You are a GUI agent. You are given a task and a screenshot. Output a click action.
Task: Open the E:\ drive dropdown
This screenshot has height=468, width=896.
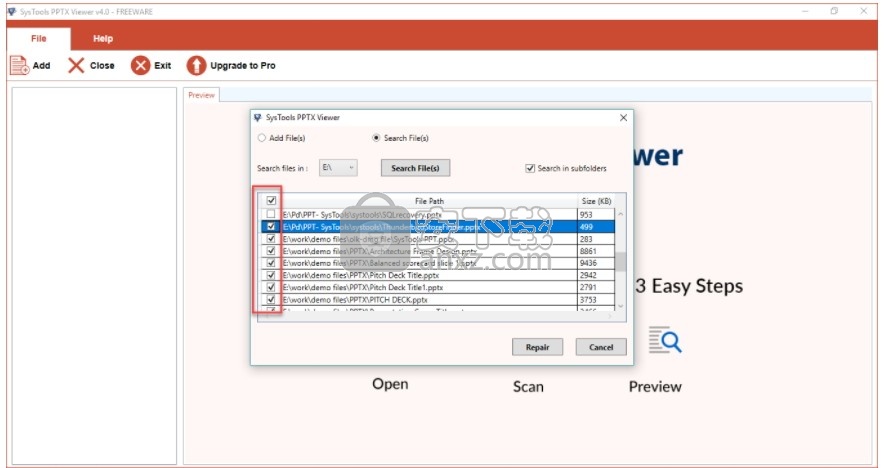[x=338, y=168]
